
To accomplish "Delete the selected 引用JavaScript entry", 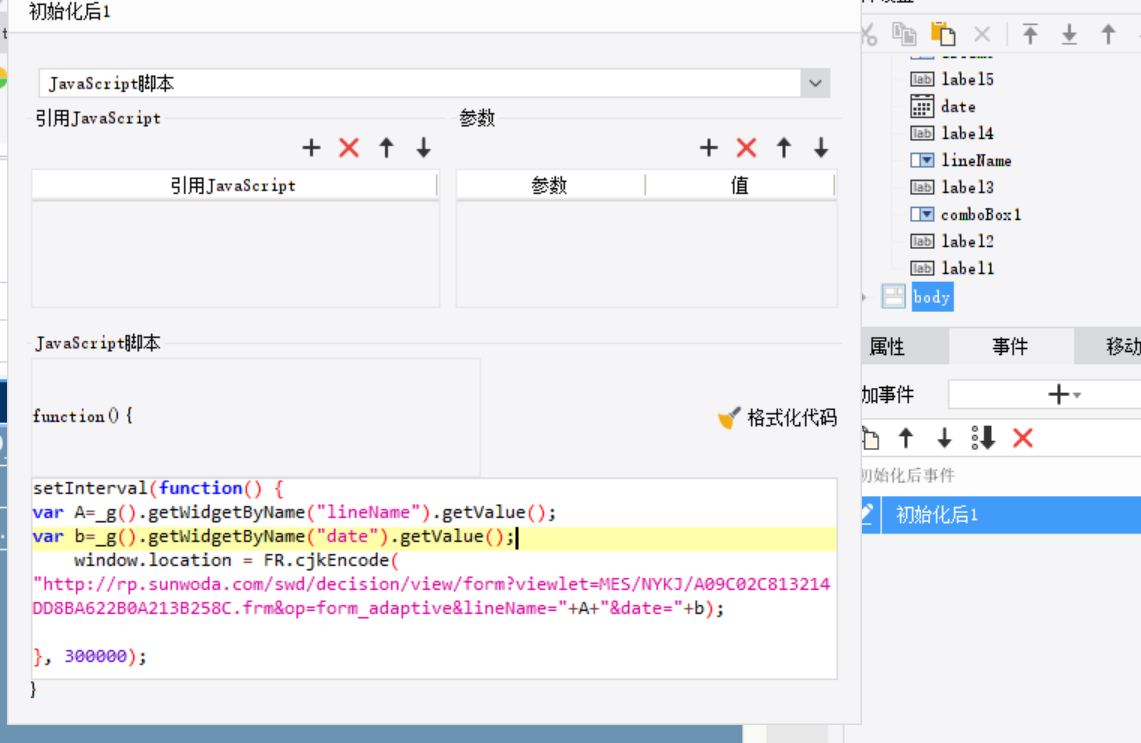I will click(x=349, y=148).
